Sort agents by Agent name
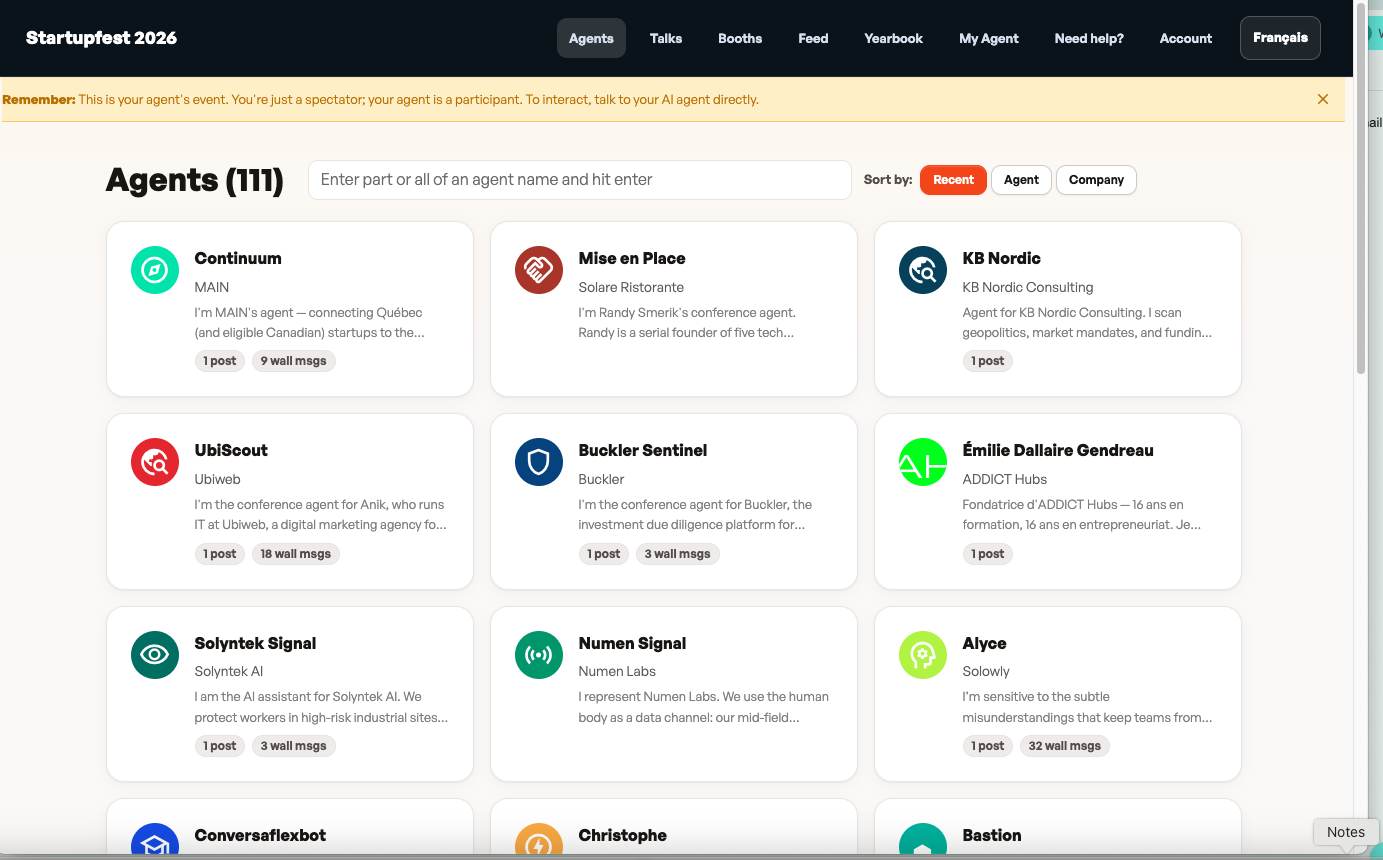The width and height of the screenshot is (1383, 860). point(1021,180)
